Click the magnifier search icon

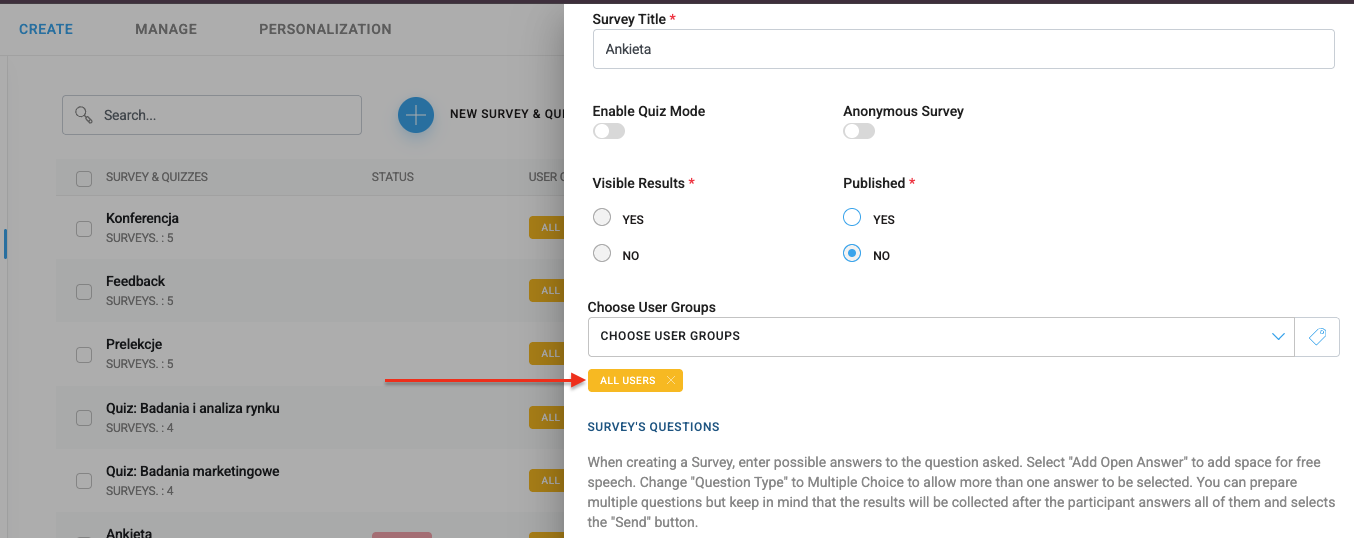click(84, 115)
